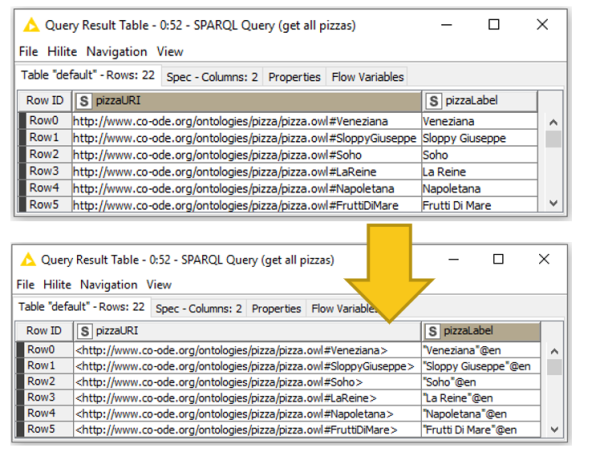Minimize the upper Query Result Table window

tap(447, 25)
